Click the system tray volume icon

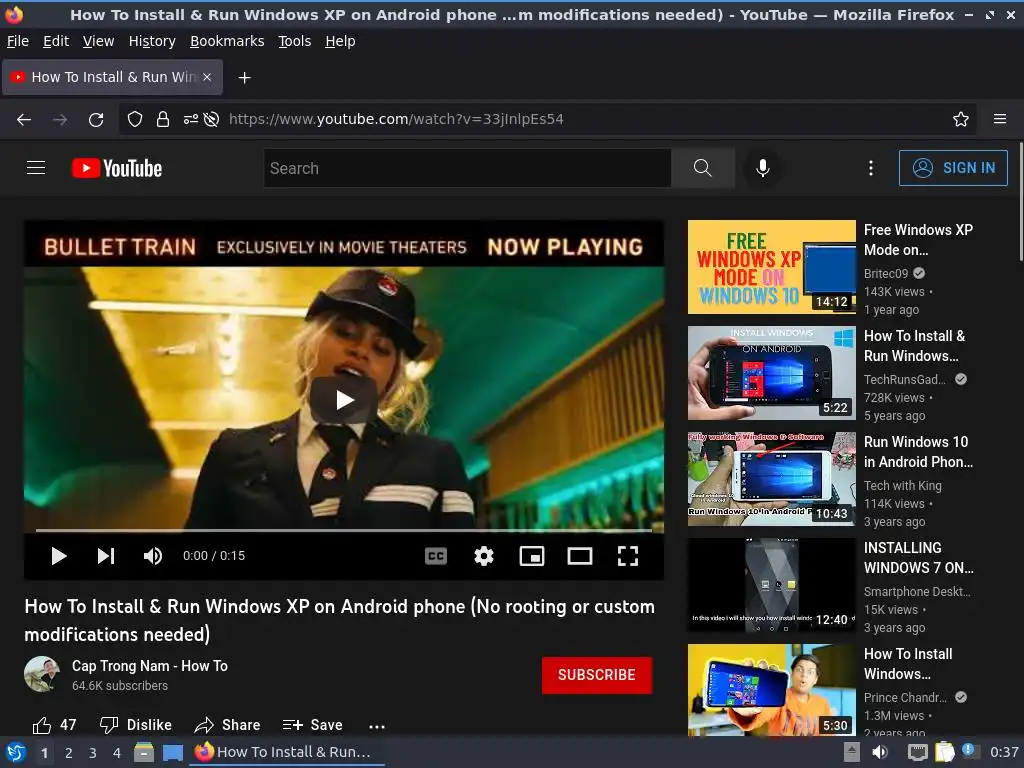pos(880,752)
